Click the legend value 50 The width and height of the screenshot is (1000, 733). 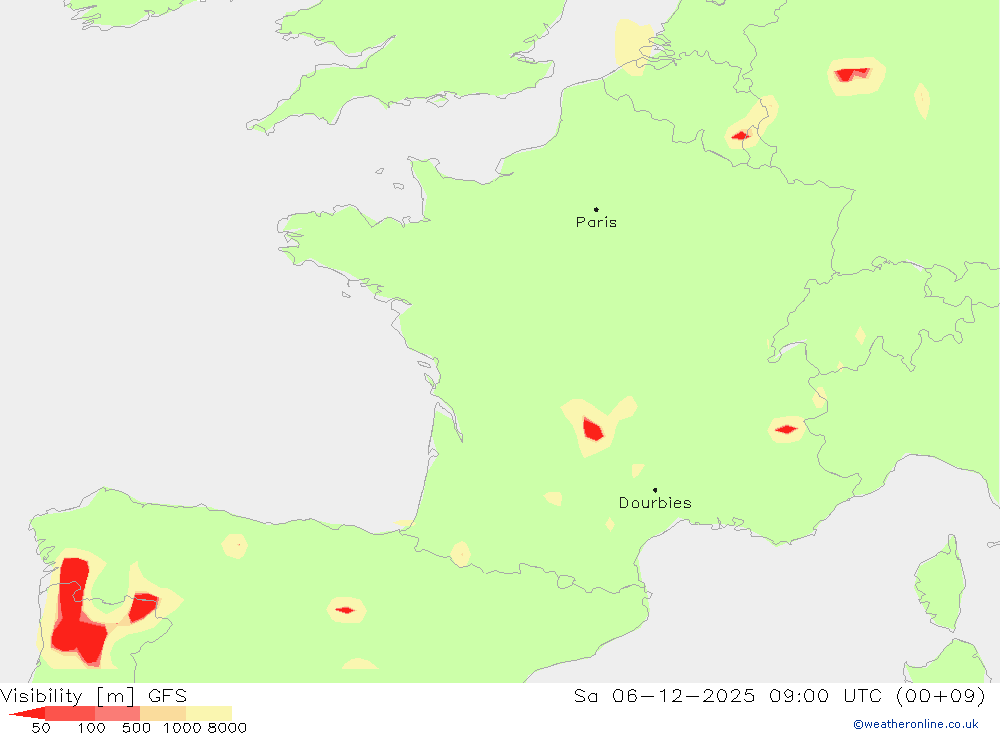pos(41,727)
